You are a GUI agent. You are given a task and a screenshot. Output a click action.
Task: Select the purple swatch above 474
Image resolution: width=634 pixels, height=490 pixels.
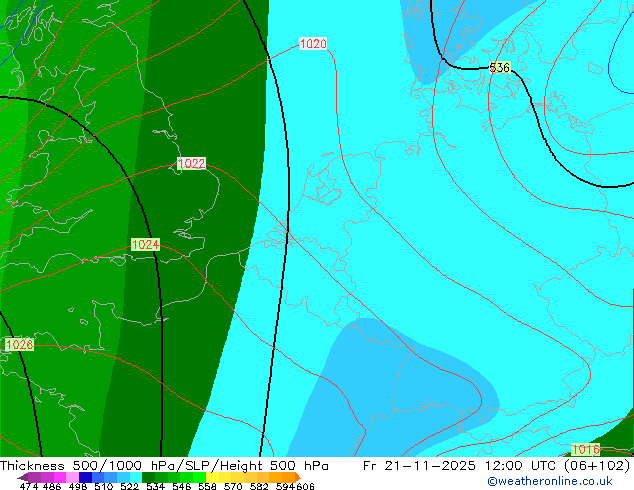34,477
